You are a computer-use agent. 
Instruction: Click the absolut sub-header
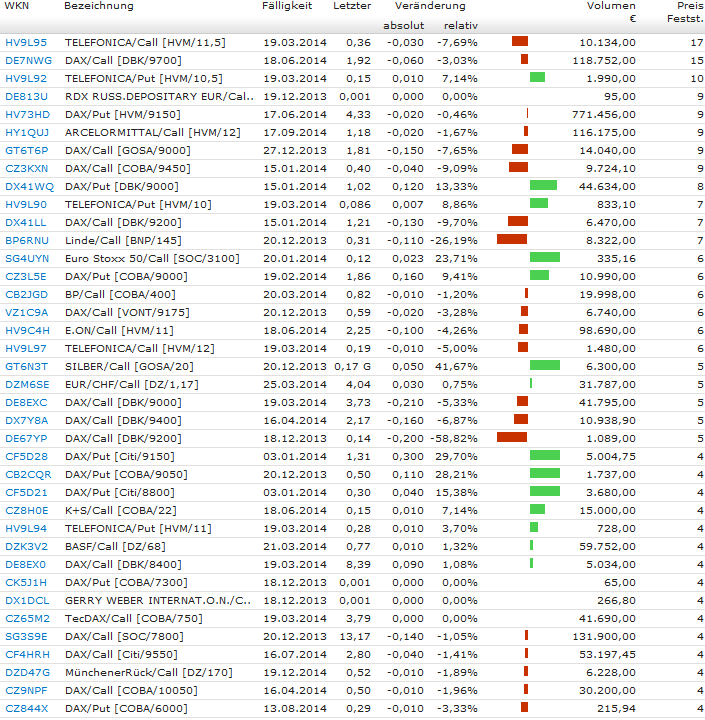pos(404,26)
